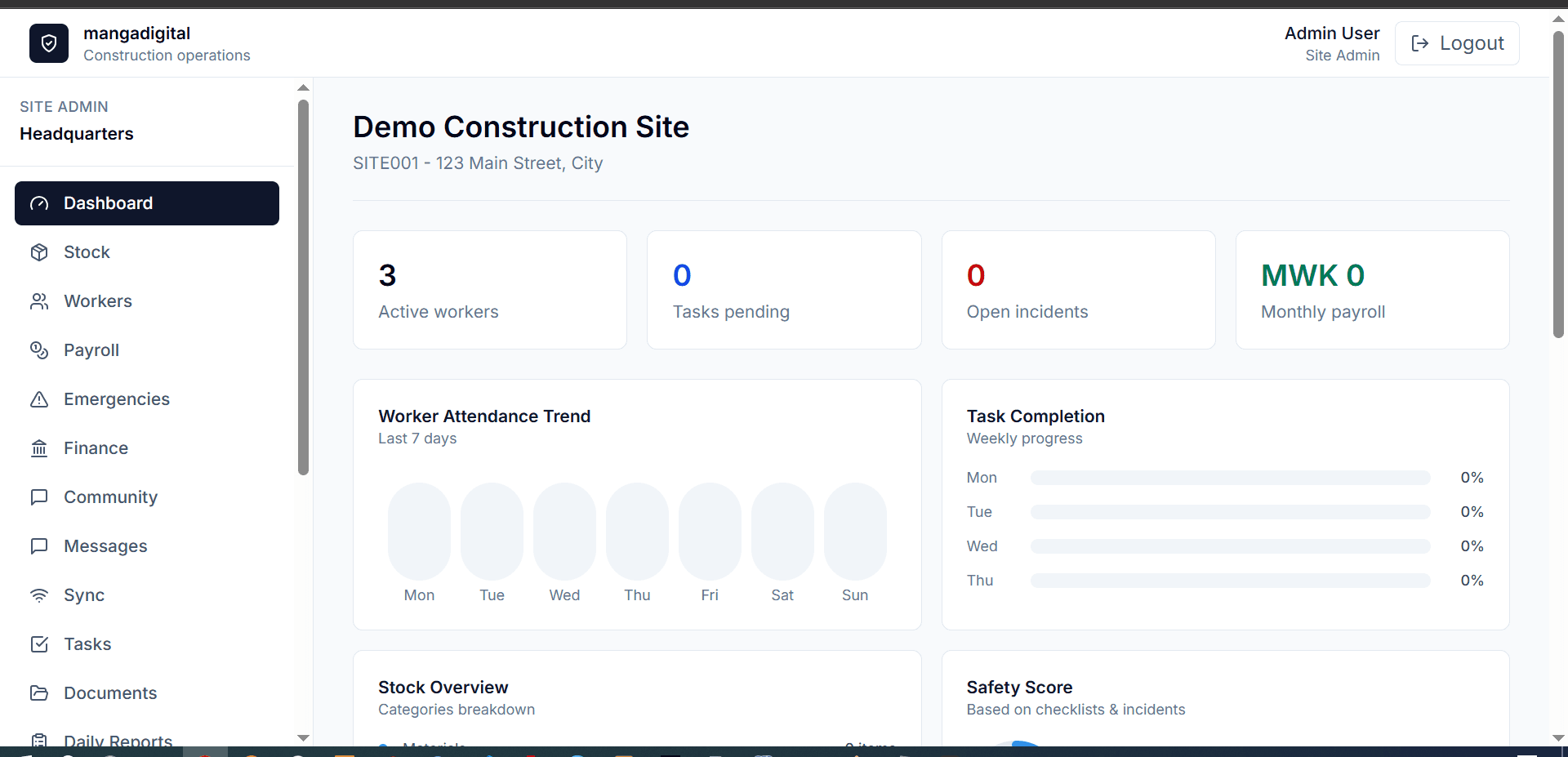
Task: Open the Emergencies section
Action: click(147, 399)
